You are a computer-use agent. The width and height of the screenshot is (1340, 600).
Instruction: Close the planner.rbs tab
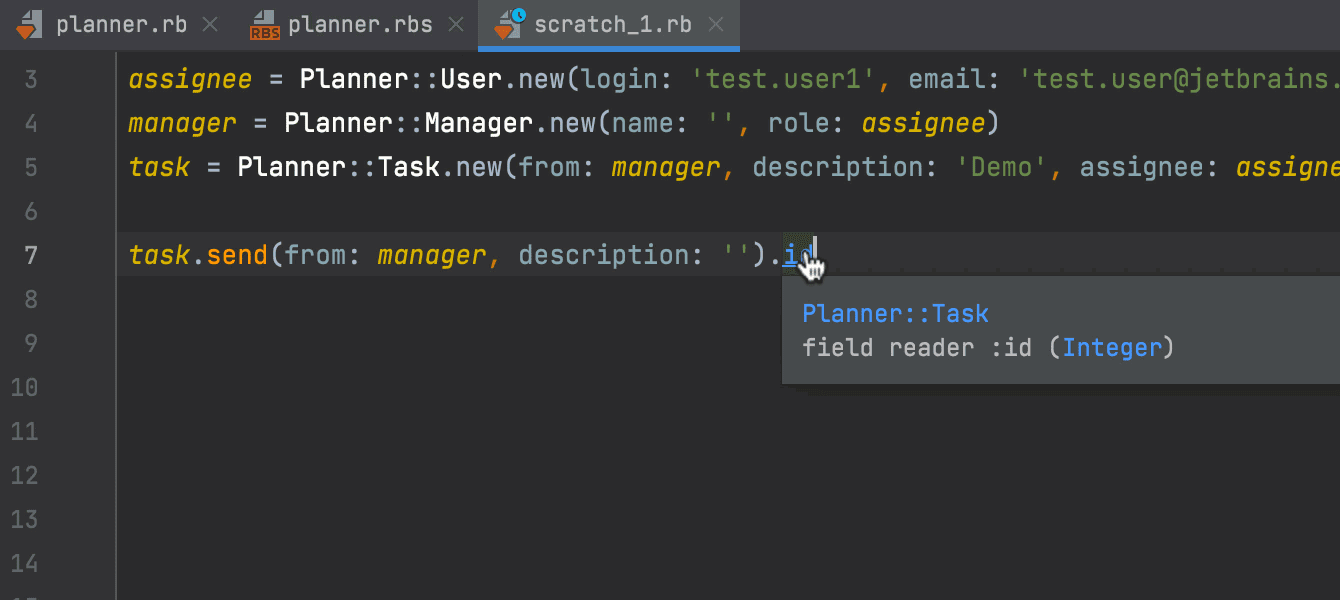click(x=456, y=25)
